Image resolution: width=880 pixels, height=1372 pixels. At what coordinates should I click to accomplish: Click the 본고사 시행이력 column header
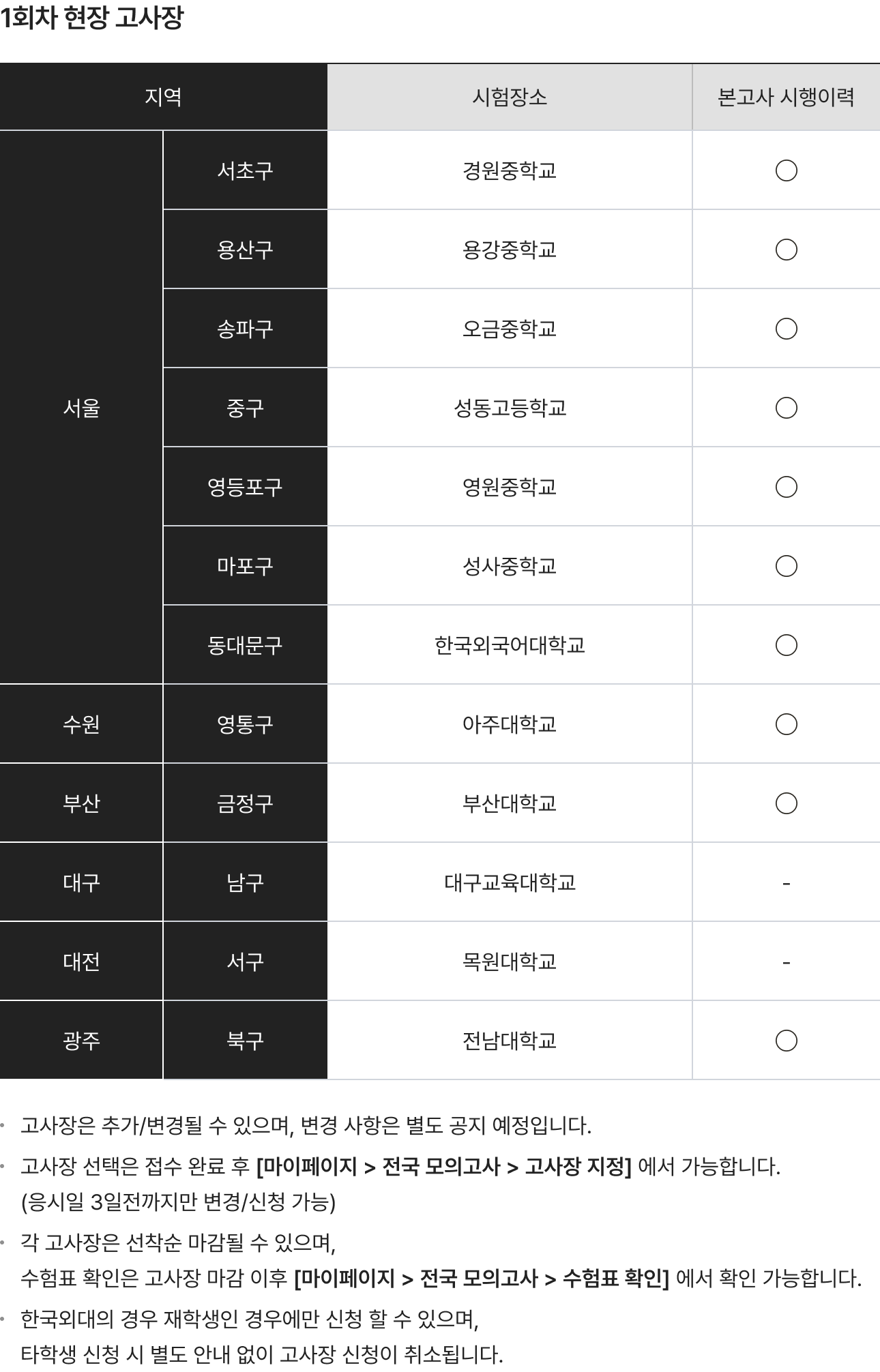point(786,98)
